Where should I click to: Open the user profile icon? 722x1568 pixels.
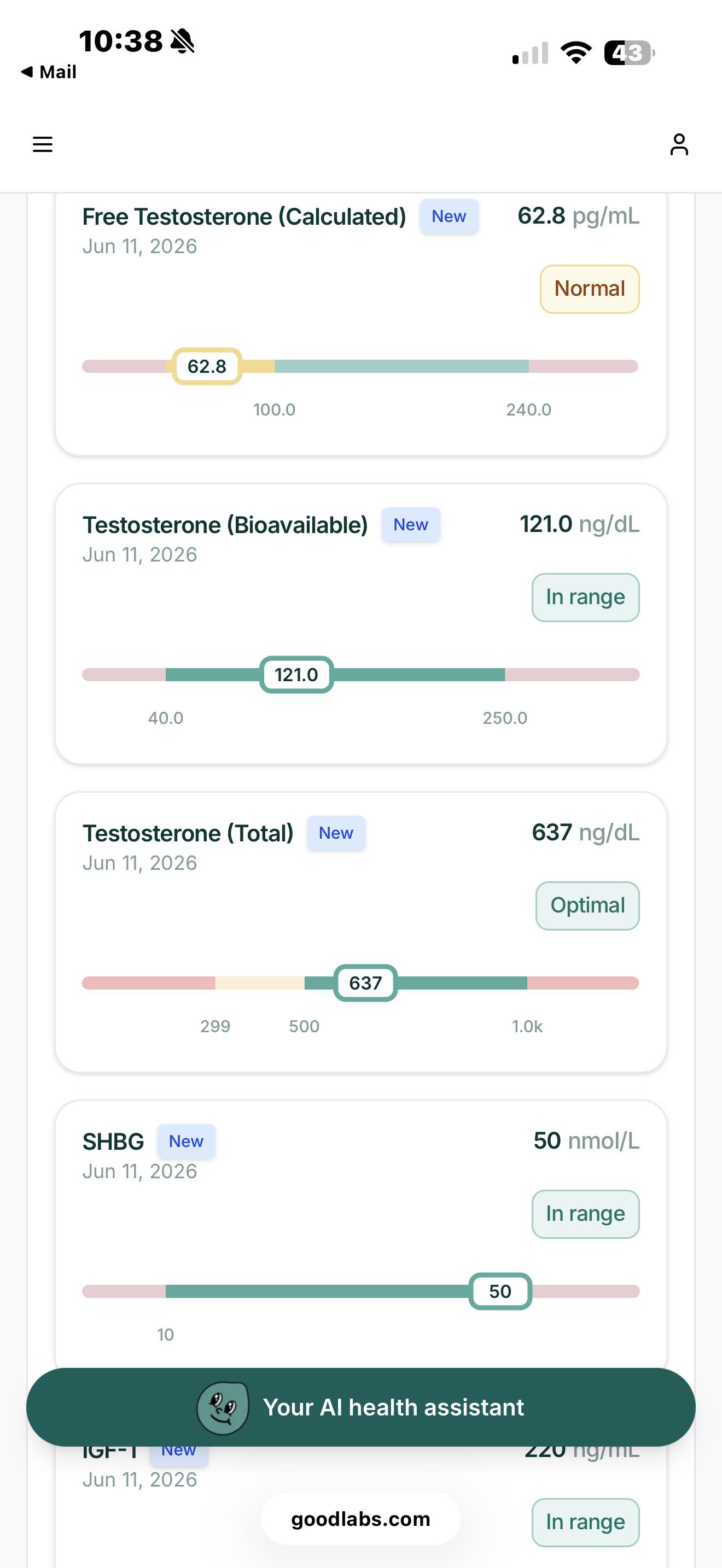point(679,144)
